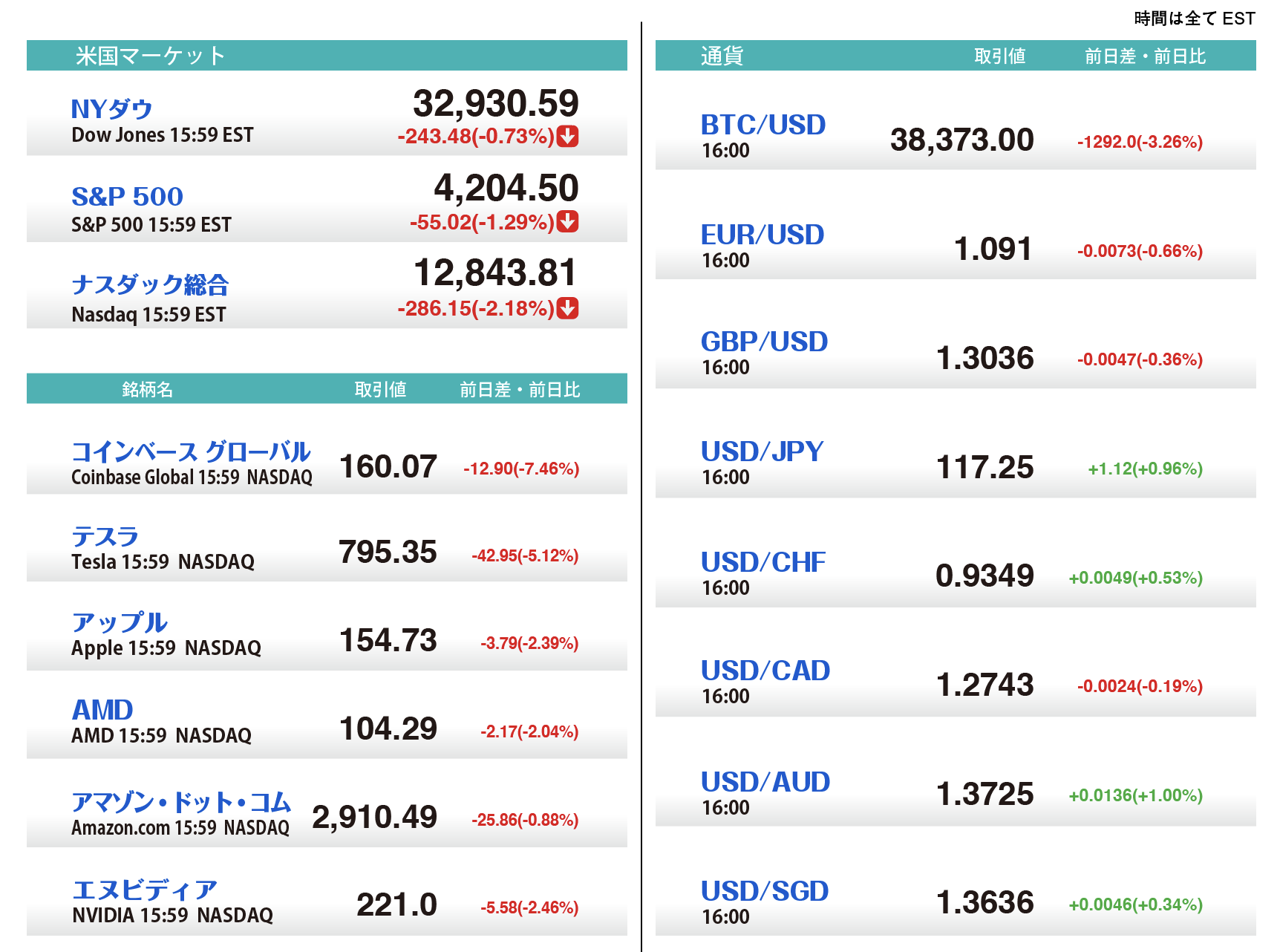This screenshot has height=952, width=1280.
Task: Click the S&P 500 red down-arrow icon
Action: pyautogui.click(x=568, y=222)
